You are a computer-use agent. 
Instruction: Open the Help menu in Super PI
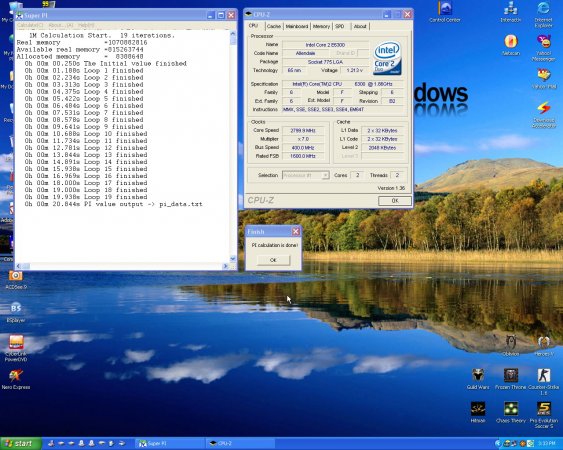(x=86, y=25)
